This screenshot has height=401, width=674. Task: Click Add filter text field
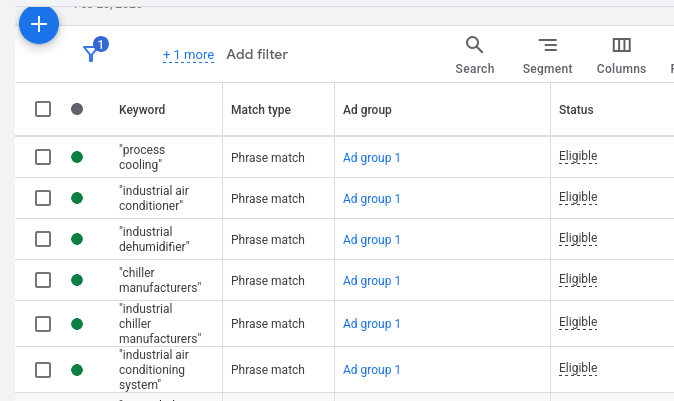[257, 55]
